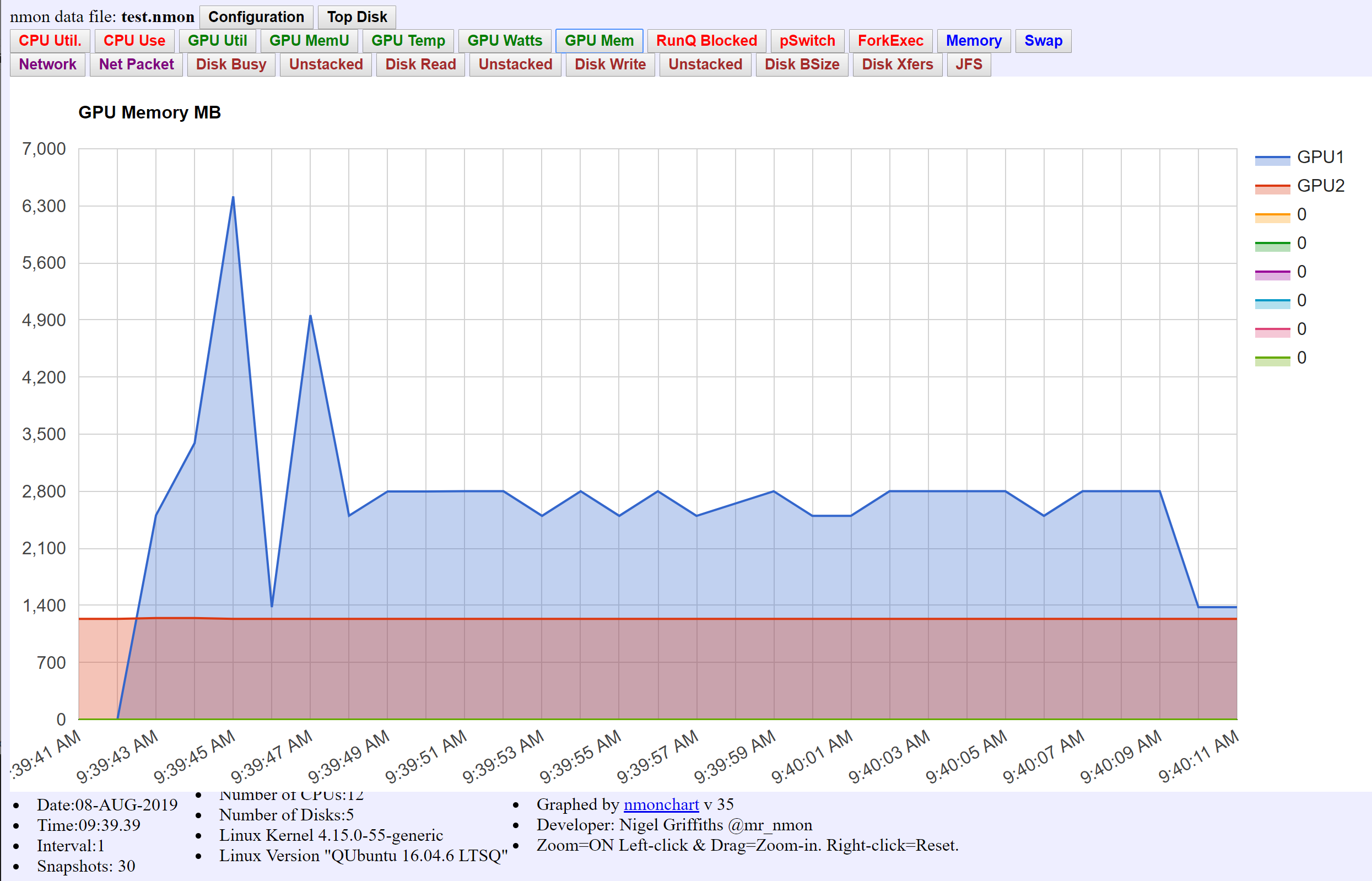Viewport: 1372px width, 881px height.
Task: Show the Disk Write chart
Action: [x=611, y=64]
